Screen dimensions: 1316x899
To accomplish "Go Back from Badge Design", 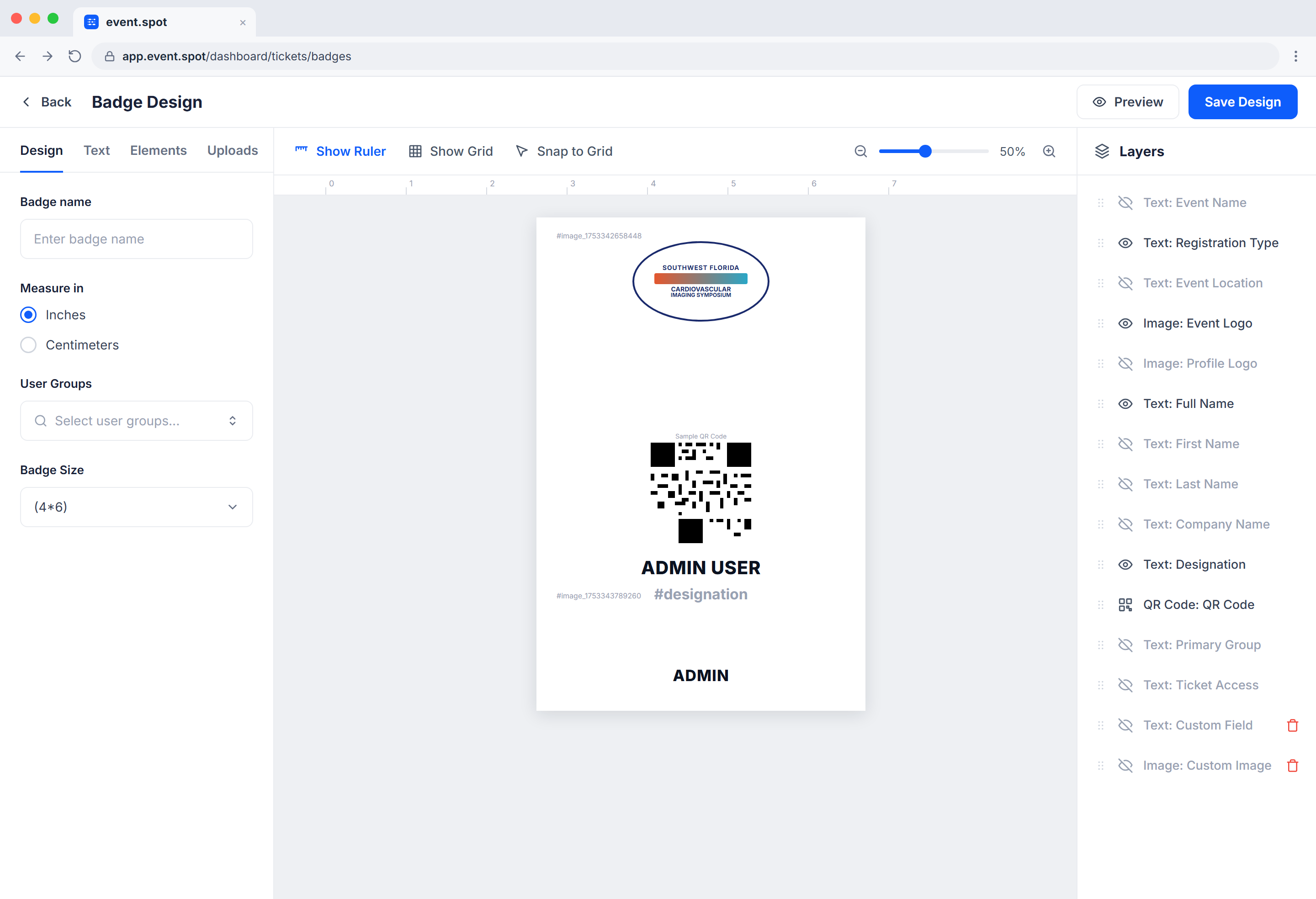I will click(x=47, y=102).
